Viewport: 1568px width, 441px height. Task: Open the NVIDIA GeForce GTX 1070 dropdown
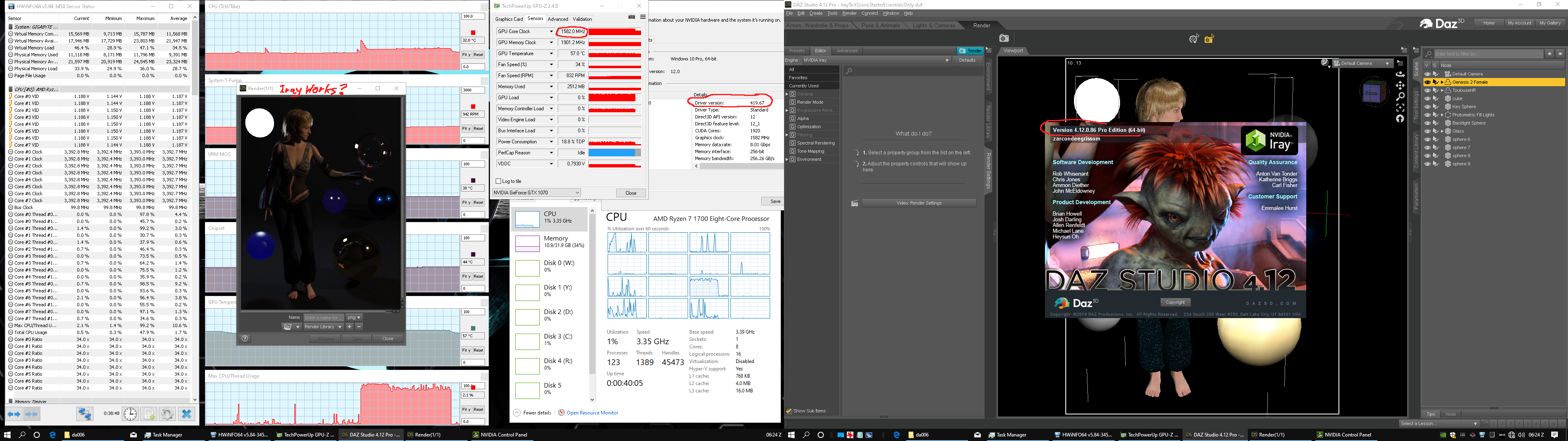click(x=536, y=192)
